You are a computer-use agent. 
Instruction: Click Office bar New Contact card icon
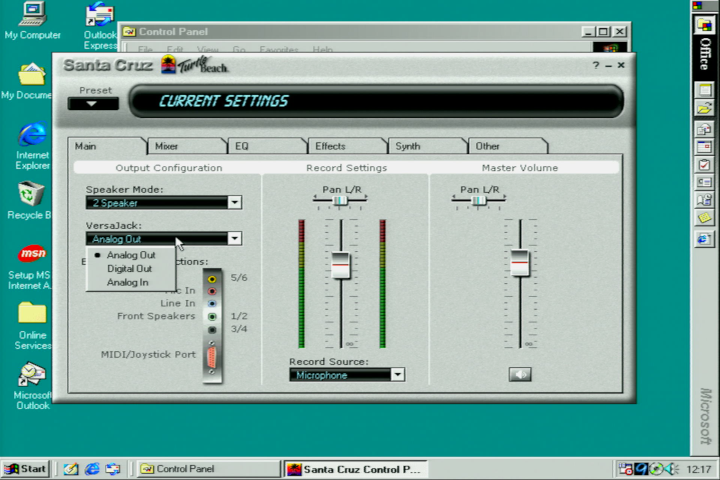pos(704,182)
